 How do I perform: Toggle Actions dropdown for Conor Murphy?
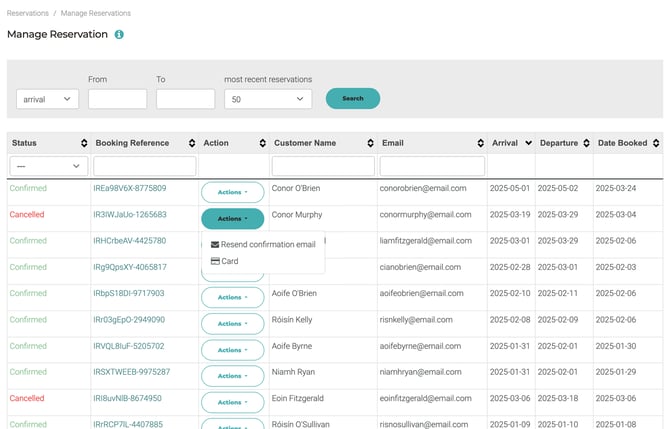click(x=232, y=219)
